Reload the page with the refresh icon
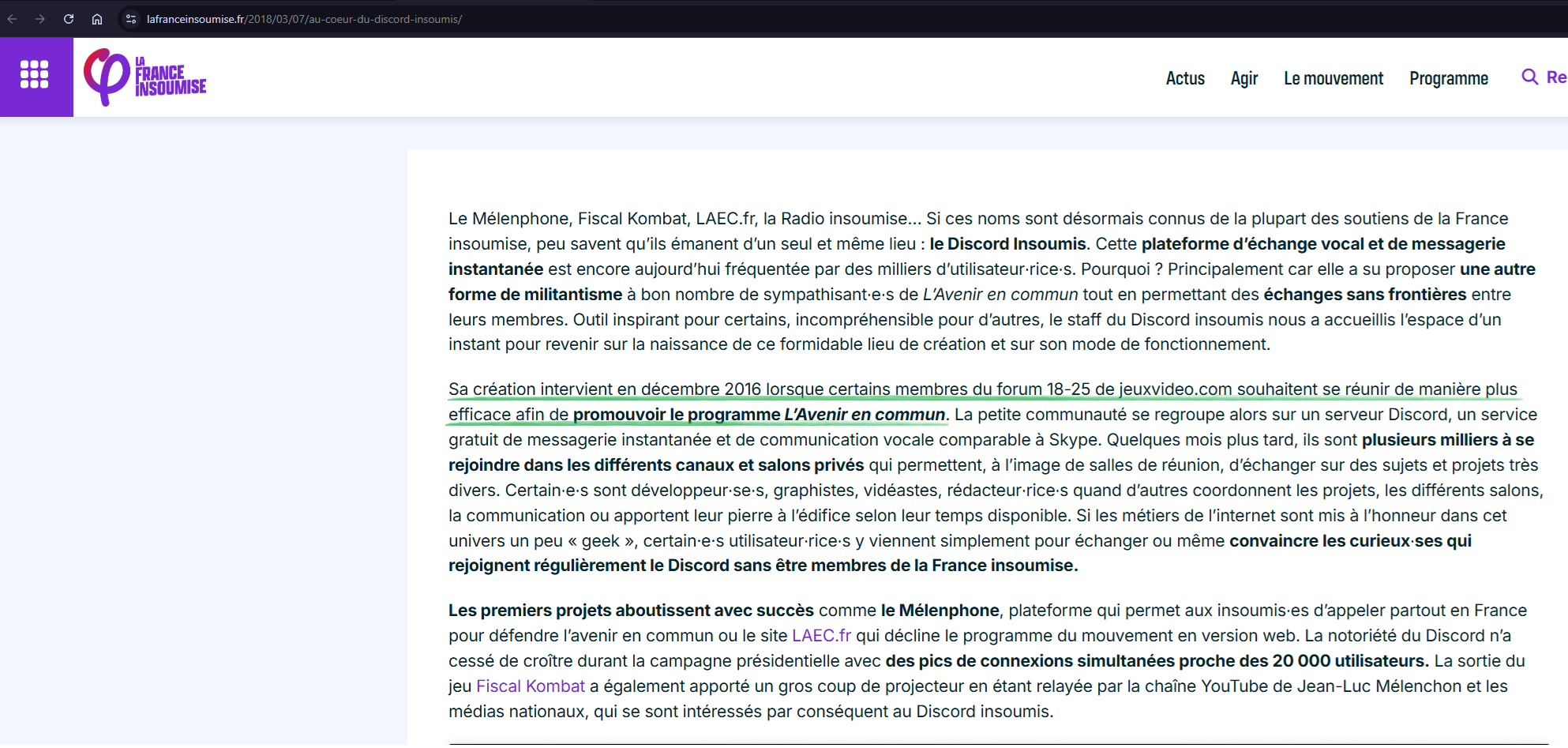The width and height of the screenshot is (1568, 748). tap(69, 19)
